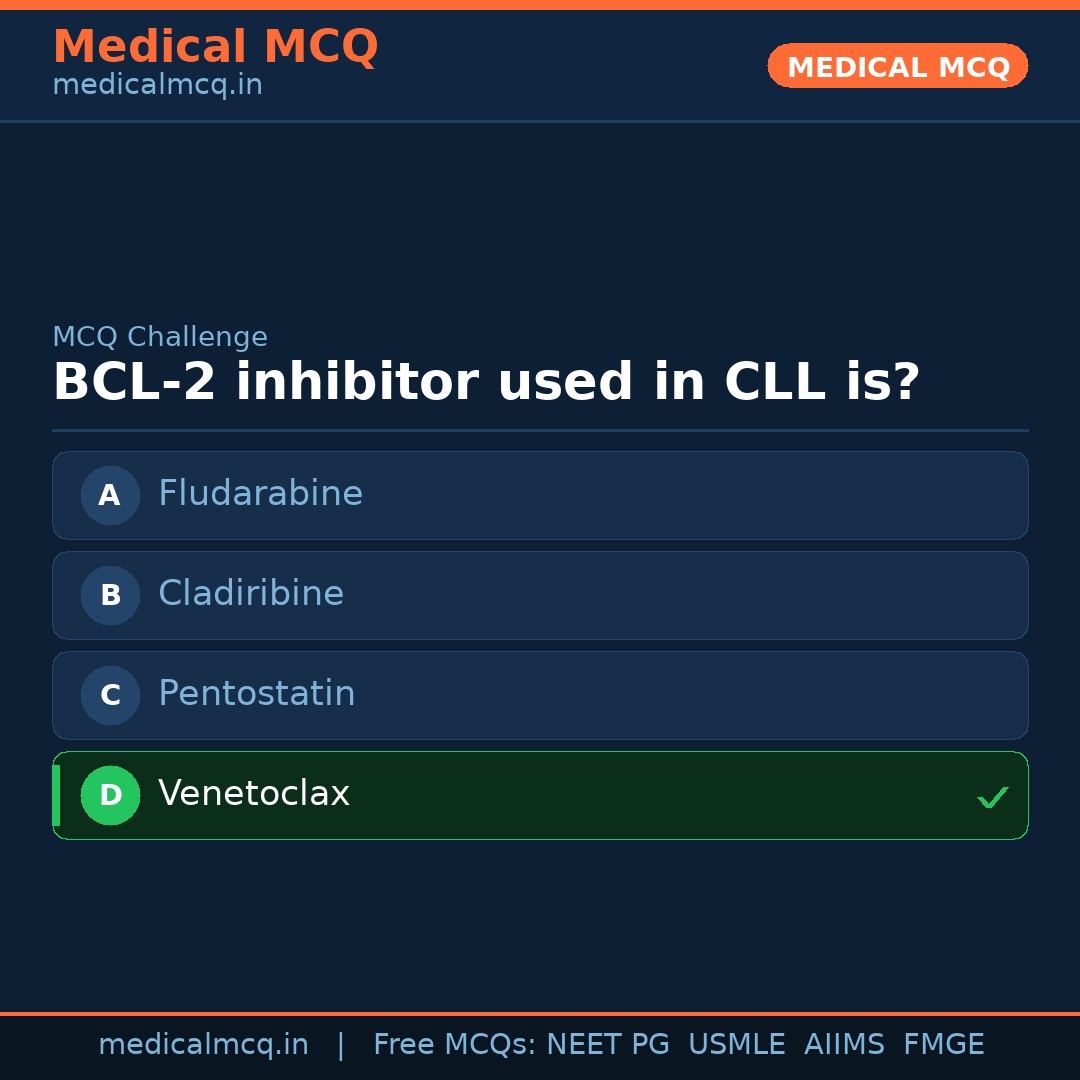Click NEET PG in the footer
Image resolution: width=1080 pixels, height=1080 pixels.
point(608,1045)
